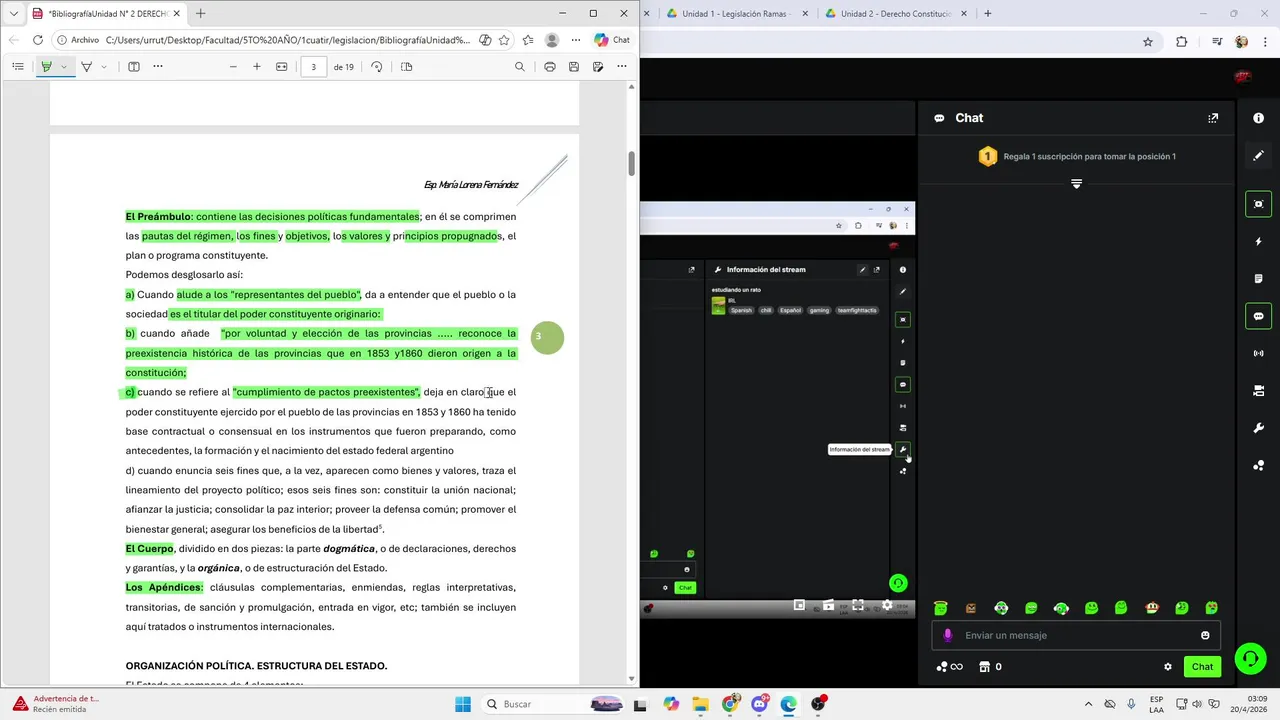Open the emoji picker in chat input
1280x720 pixels.
1205,635
